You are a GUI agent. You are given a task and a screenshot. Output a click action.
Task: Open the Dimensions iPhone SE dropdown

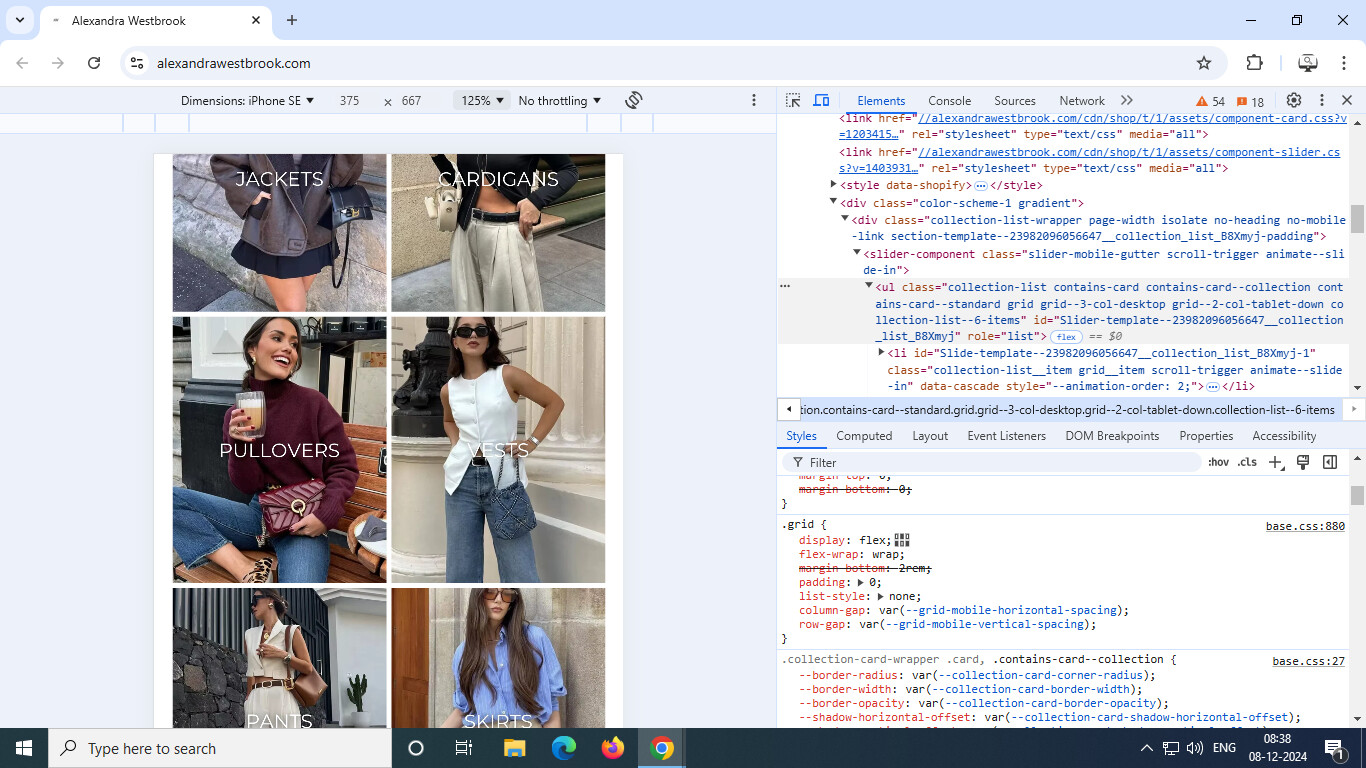click(247, 101)
